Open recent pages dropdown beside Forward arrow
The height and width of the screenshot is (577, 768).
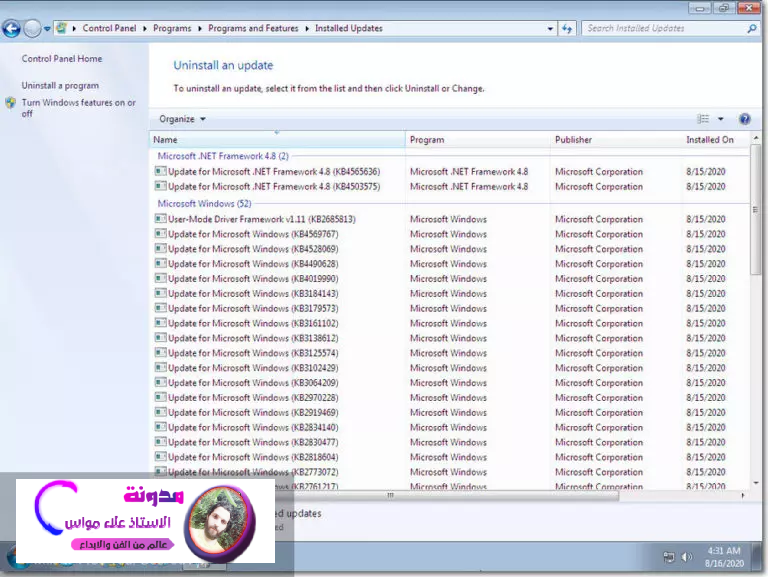pyautogui.click(x=47, y=29)
